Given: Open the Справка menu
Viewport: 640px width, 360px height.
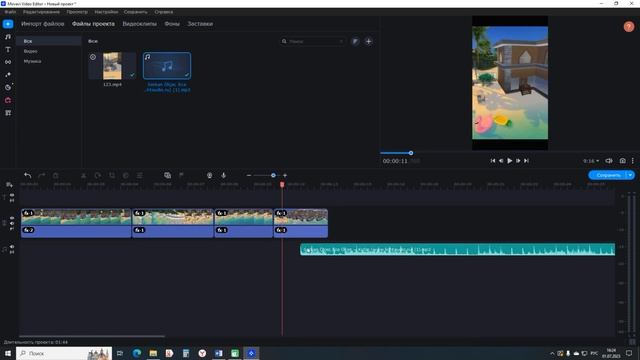Looking at the screenshot, I should [164, 12].
